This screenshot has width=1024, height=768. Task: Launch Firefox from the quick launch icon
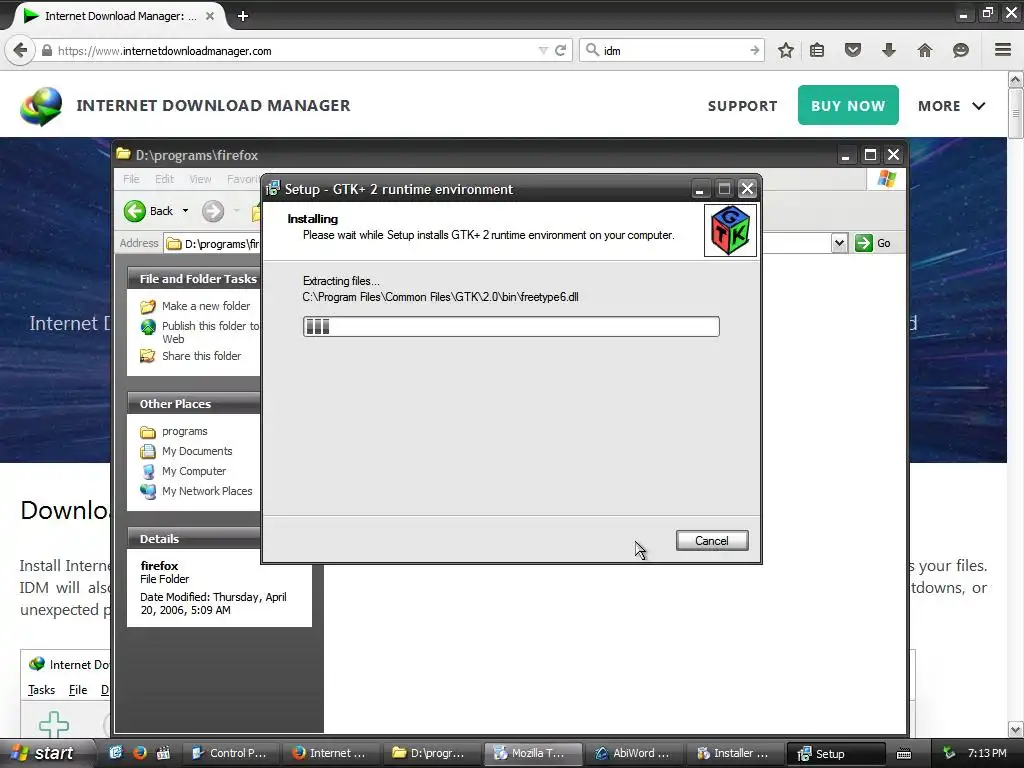(x=139, y=753)
